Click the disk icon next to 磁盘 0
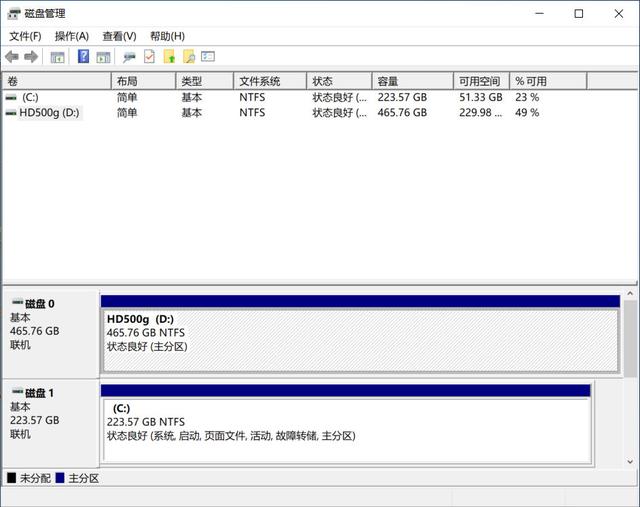This screenshot has width=640, height=507. point(17,302)
